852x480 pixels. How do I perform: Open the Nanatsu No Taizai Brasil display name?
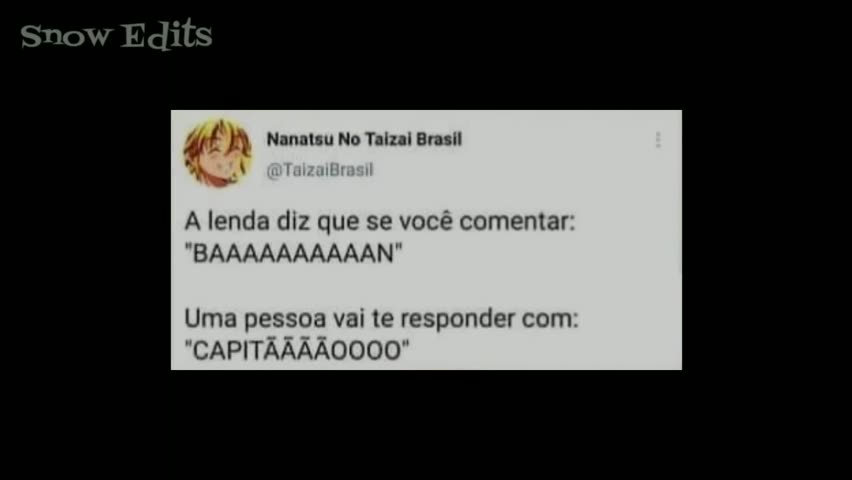pyautogui.click(x=364, y=139)
